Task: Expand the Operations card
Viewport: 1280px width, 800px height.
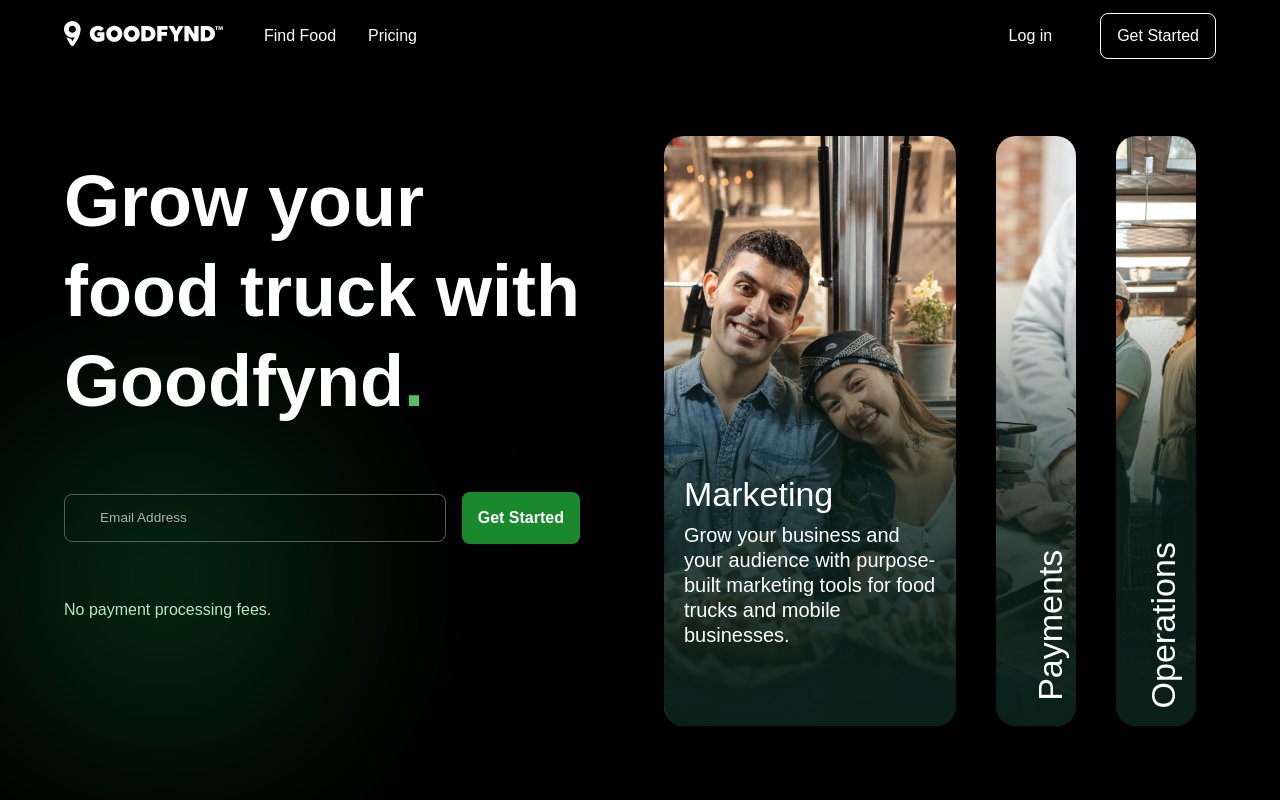Action: point(1156,431)
